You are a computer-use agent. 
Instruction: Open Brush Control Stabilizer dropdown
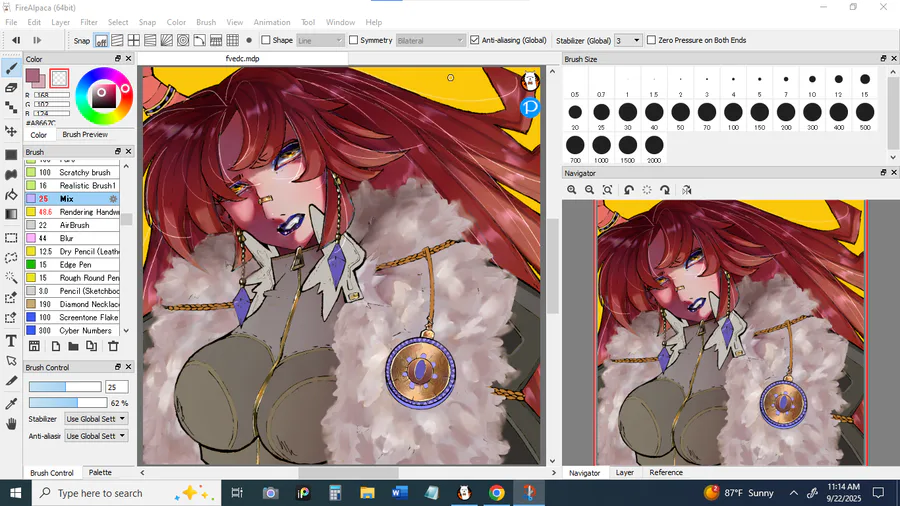96,419
